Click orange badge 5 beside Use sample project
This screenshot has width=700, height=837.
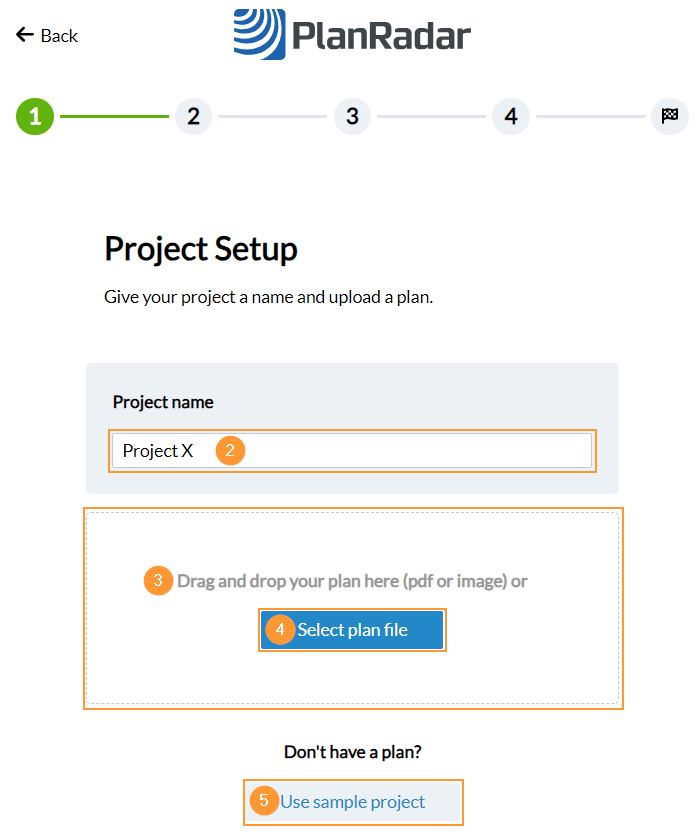[x=263, y=801]
